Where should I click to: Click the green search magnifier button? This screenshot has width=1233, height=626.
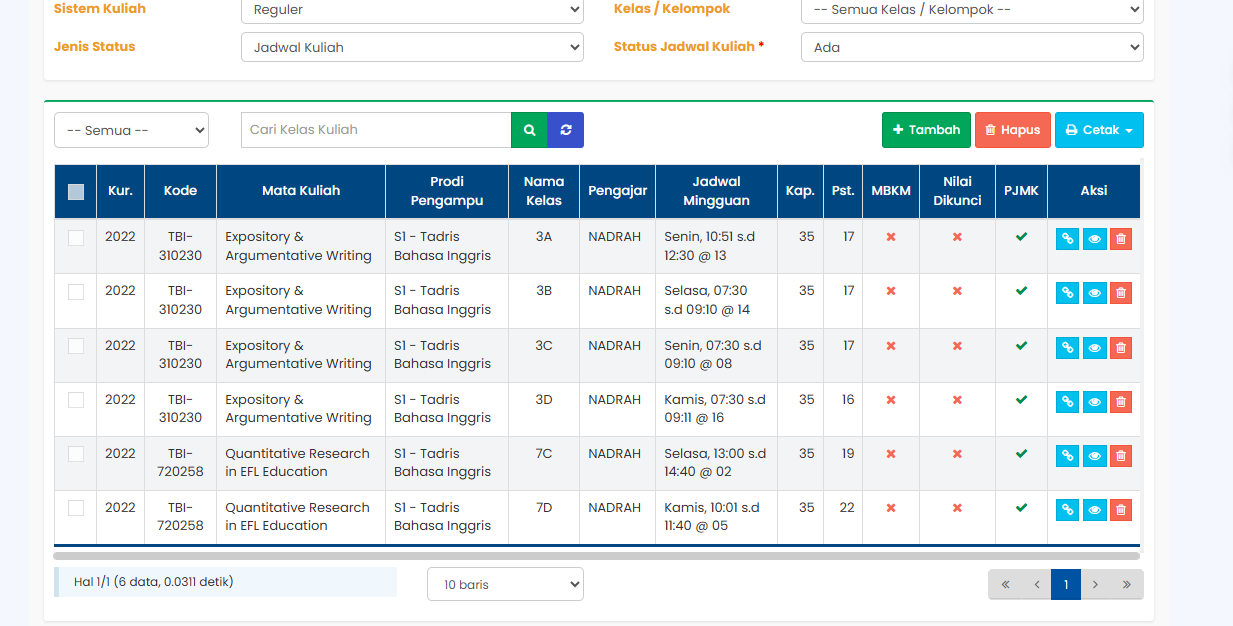pyautogui.click(x=529, y=130)
